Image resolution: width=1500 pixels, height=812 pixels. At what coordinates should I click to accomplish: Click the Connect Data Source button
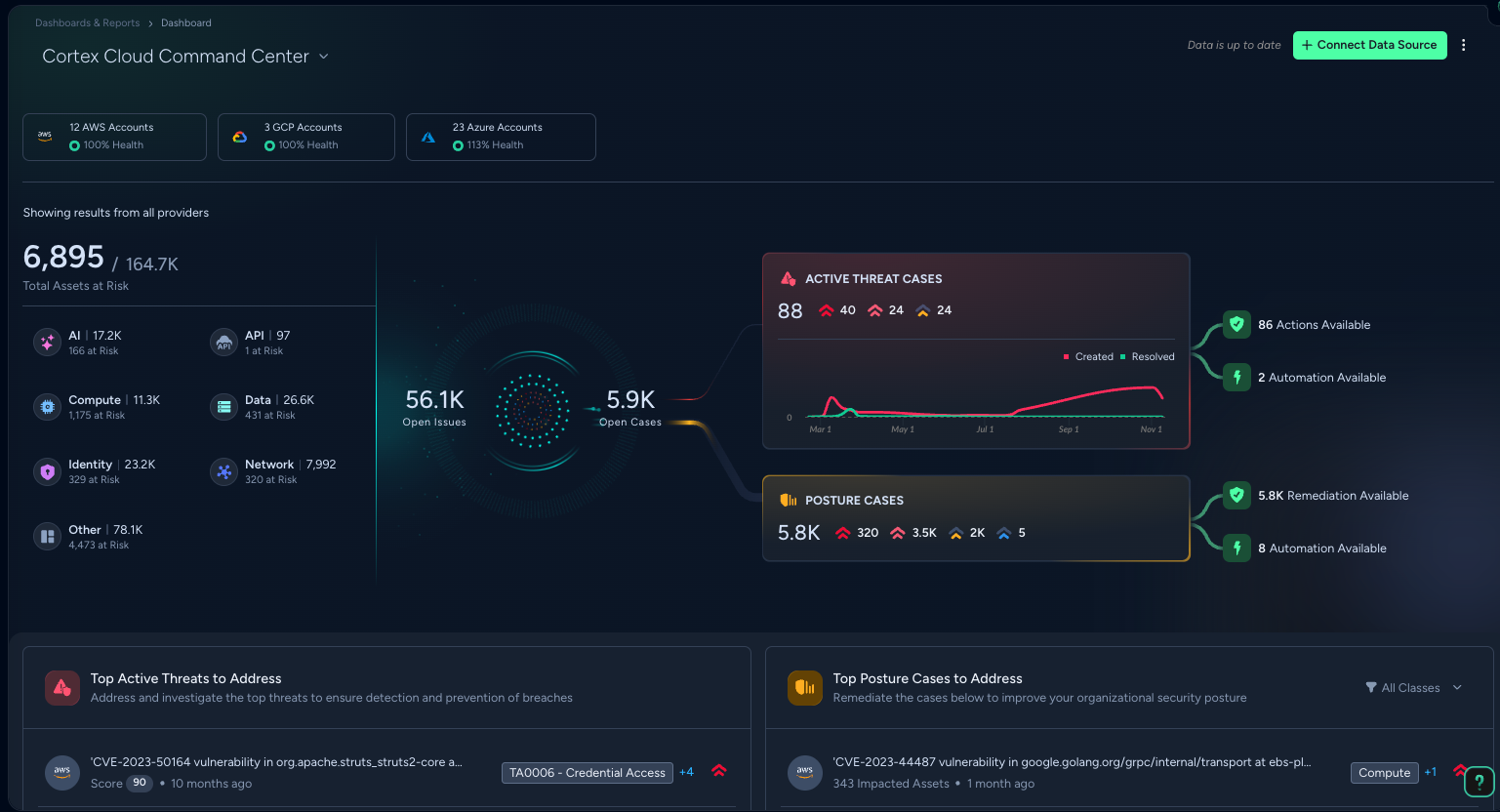coord(1369,45)
